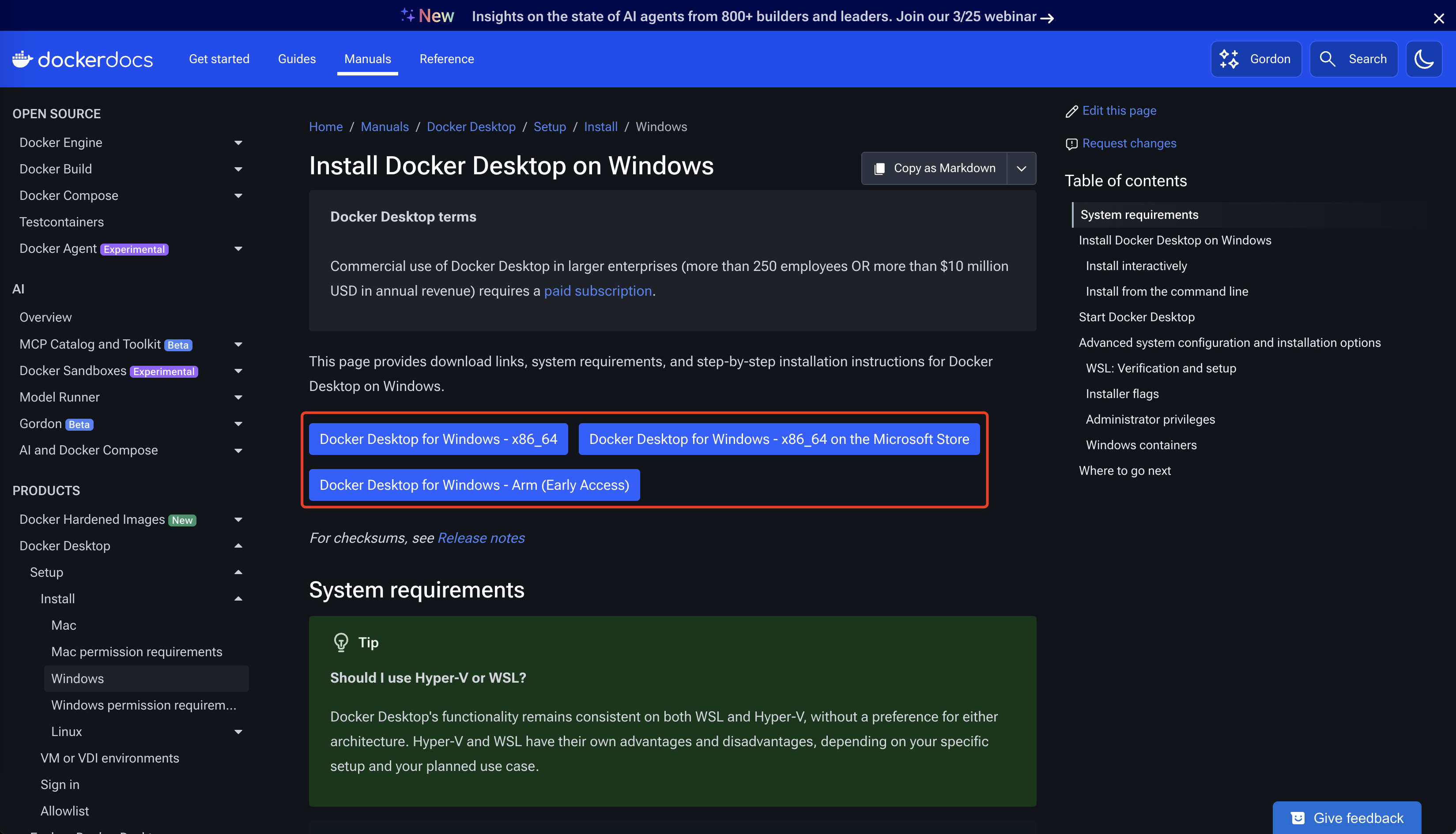The width and height of the screenshot is (1456, 834).
Task: Collapse the Setup sidebar section
Action: 238,572
